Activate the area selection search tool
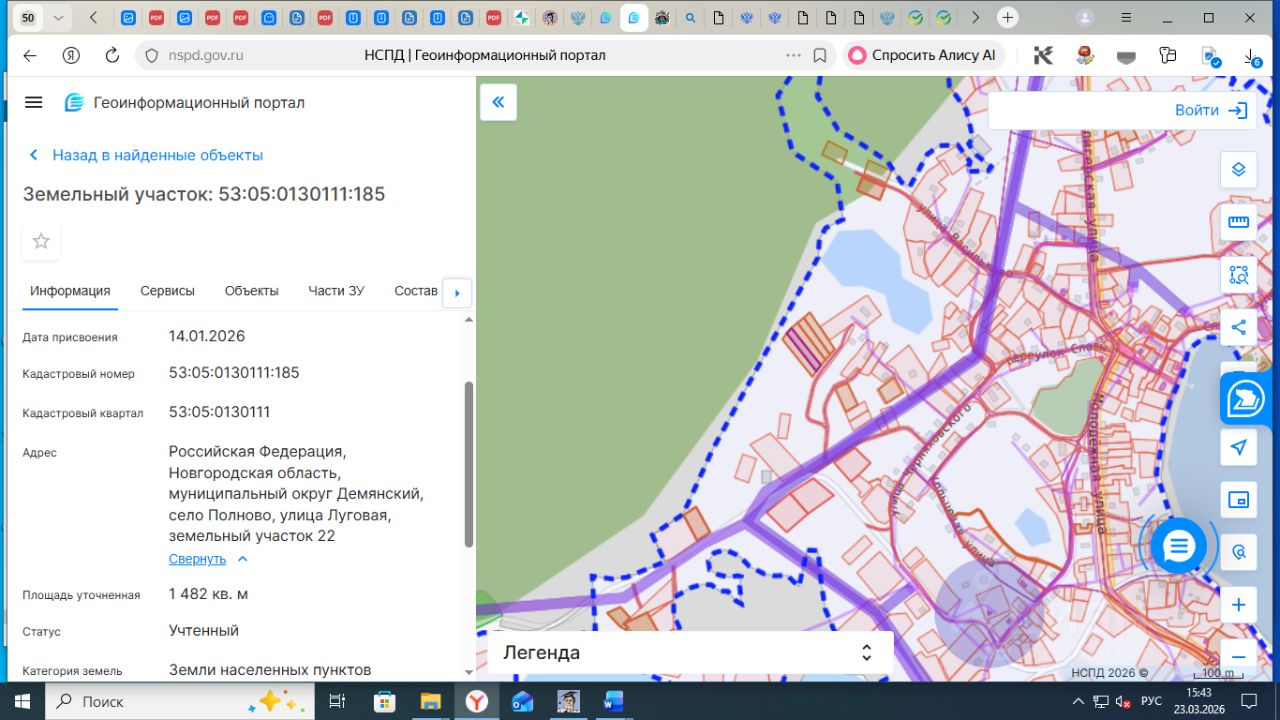 1238,275
